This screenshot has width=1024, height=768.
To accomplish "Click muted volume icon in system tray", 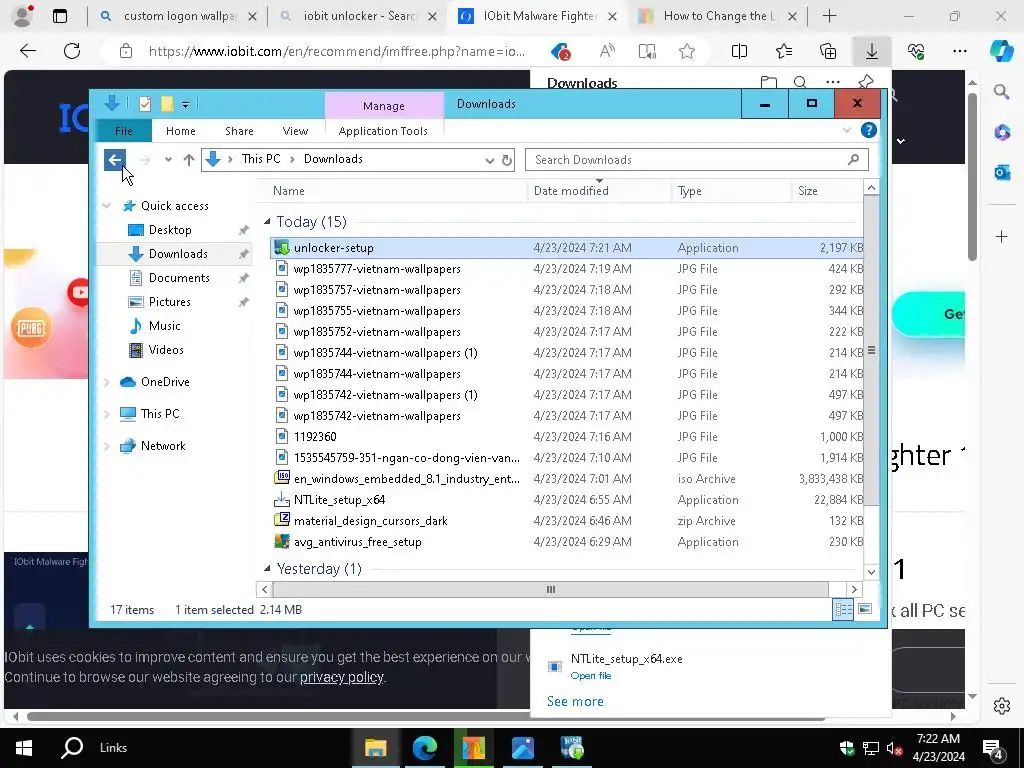I will pos(893,748).
